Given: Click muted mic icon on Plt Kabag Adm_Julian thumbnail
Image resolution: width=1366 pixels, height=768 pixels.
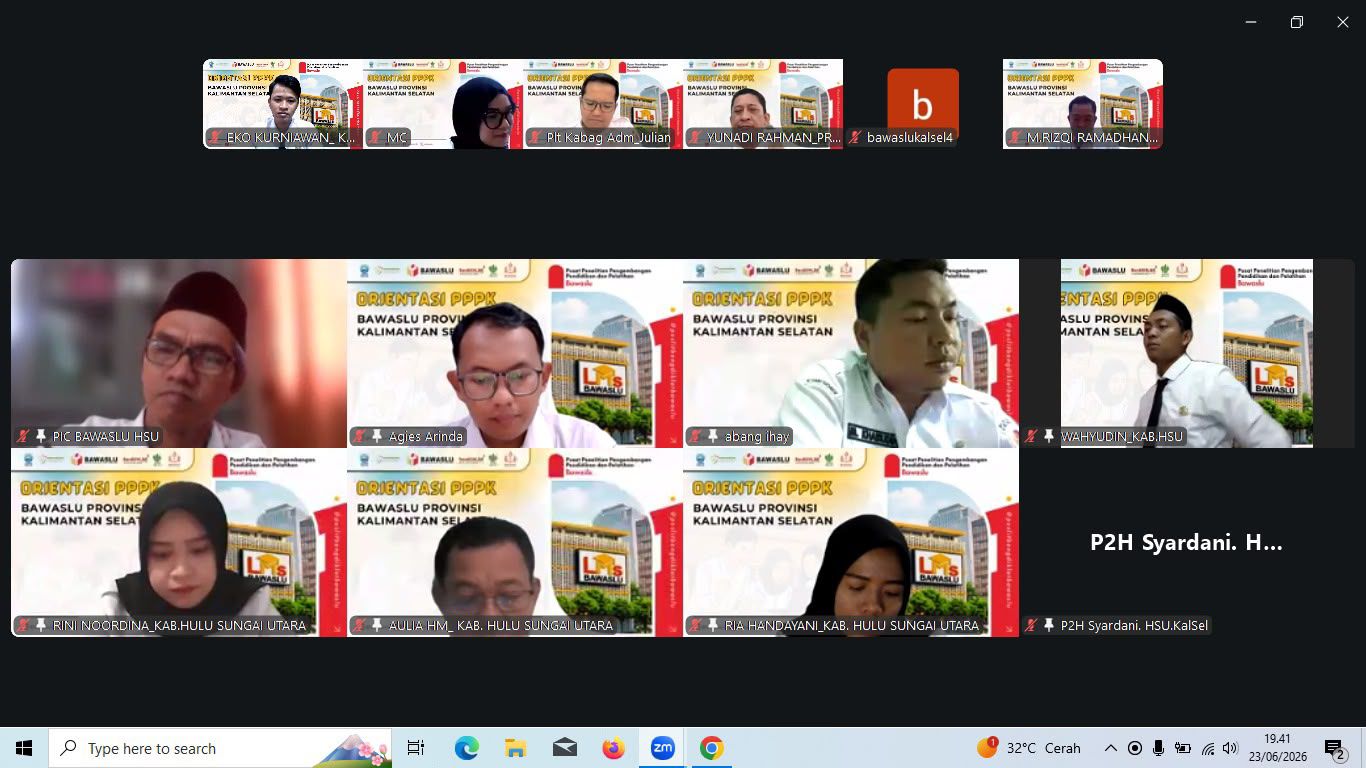Looking at the screenshot, I should (x=535, y=138).
